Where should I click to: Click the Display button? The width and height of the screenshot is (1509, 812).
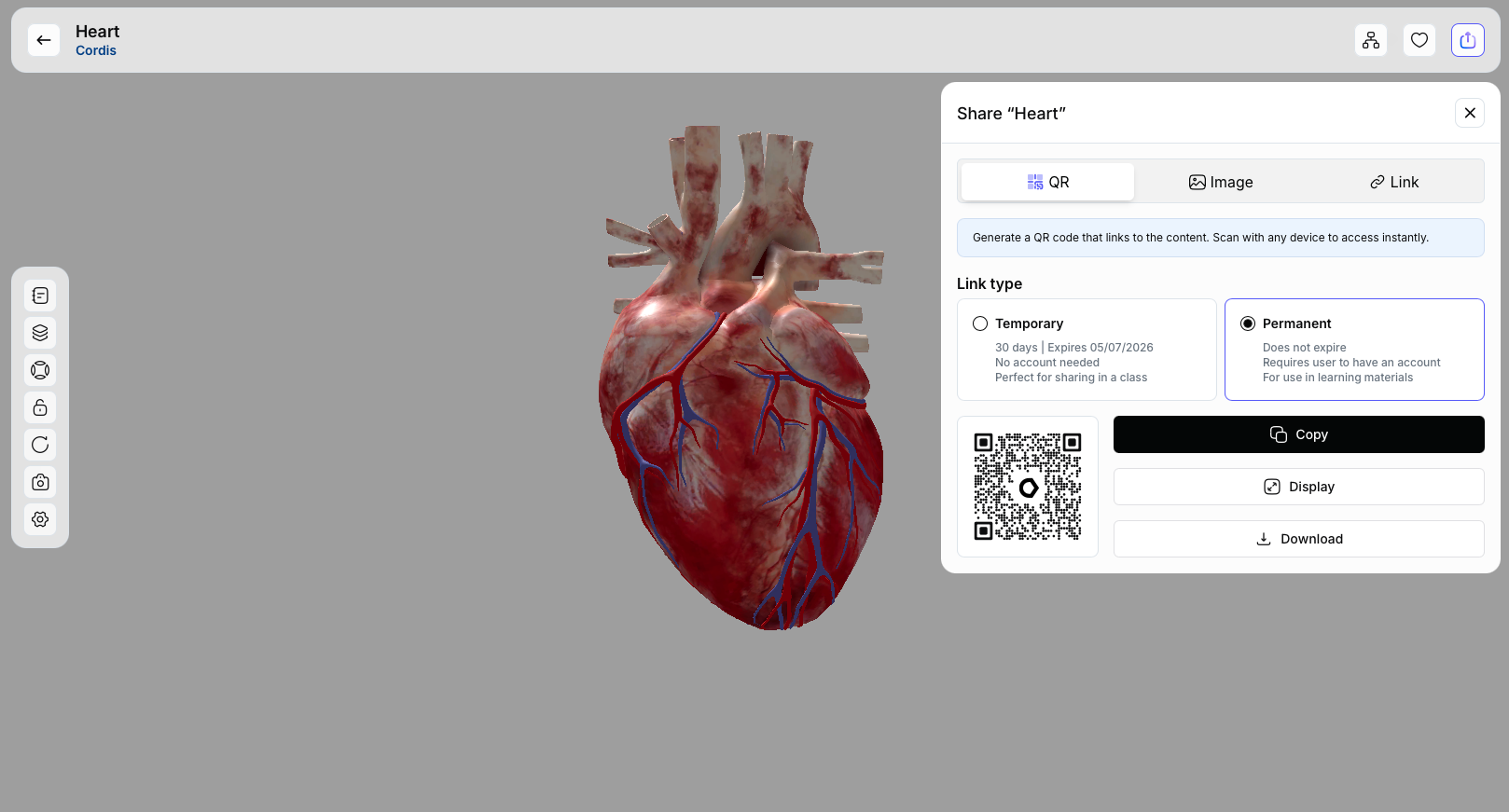[1298, 487]
